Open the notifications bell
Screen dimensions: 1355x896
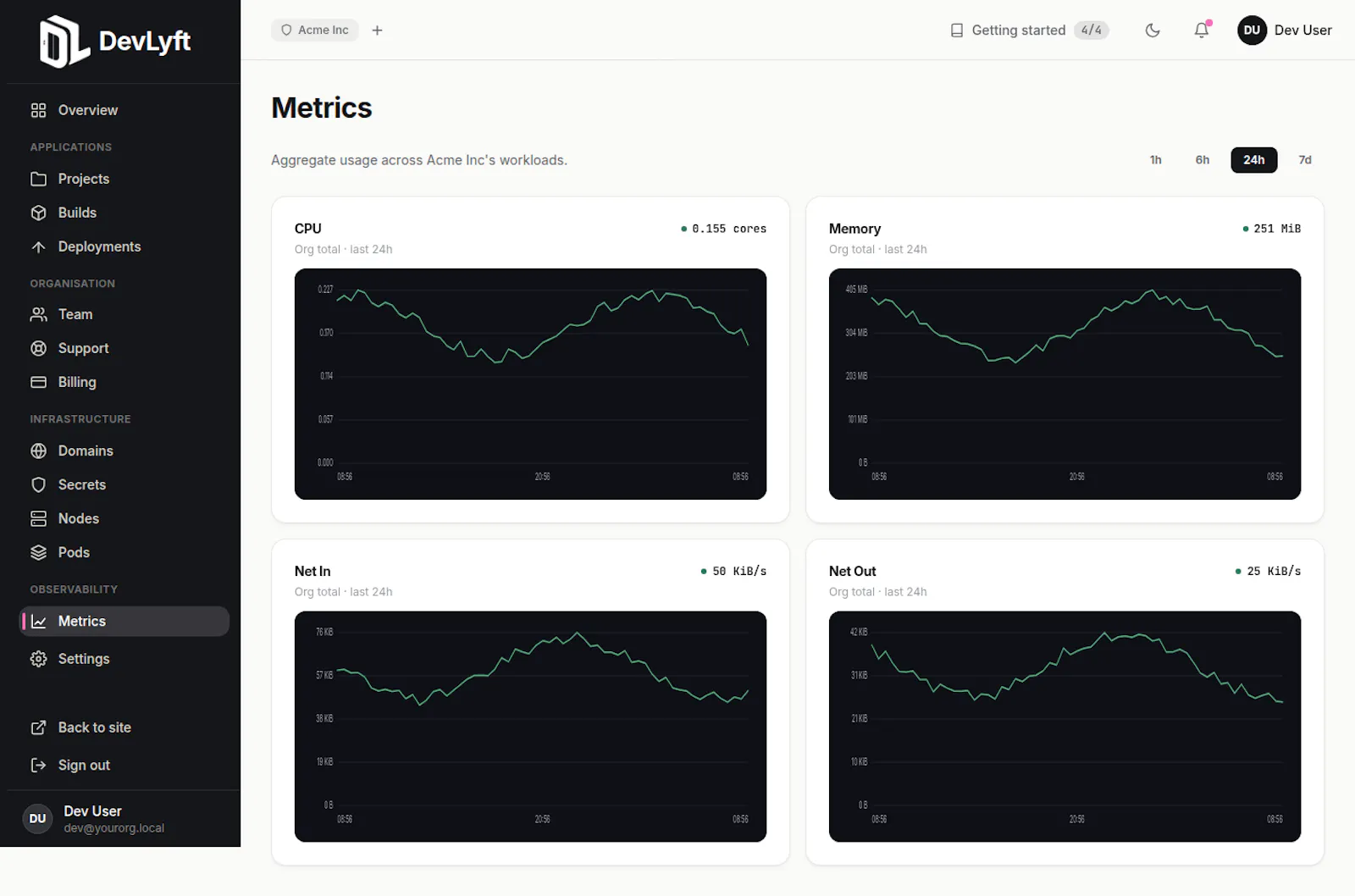[1202, 30]
